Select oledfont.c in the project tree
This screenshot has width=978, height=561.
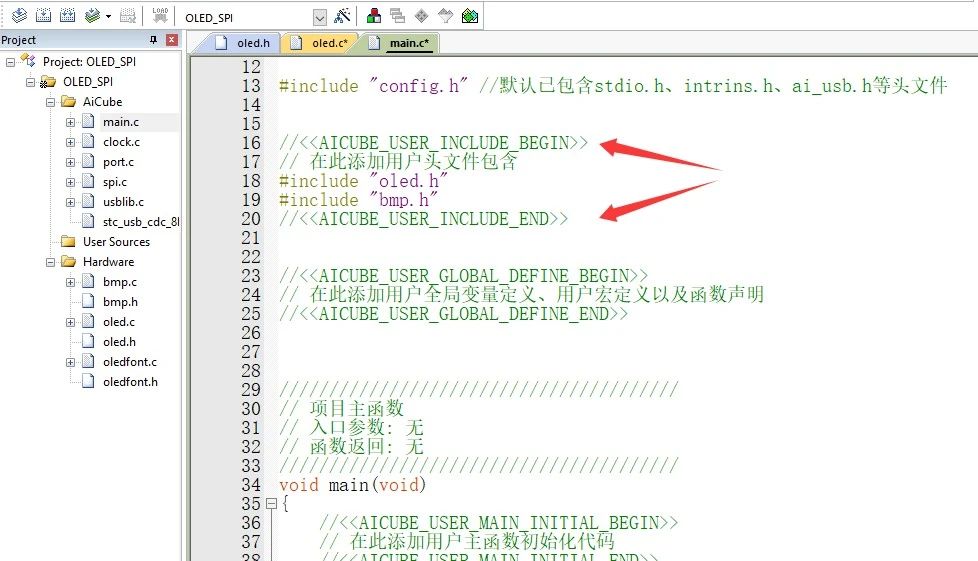(130, 361)
